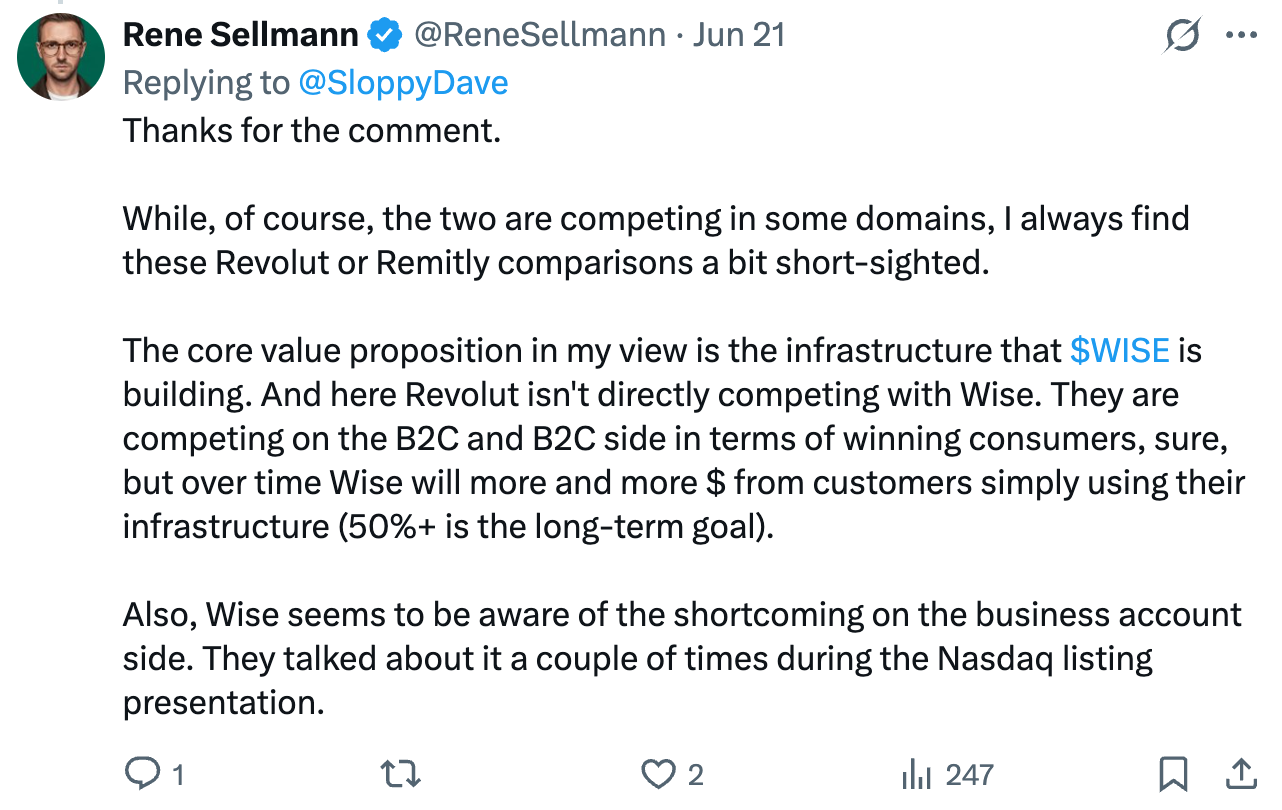Click the 247 views count

pyautogui.click(x=970, y=775)
